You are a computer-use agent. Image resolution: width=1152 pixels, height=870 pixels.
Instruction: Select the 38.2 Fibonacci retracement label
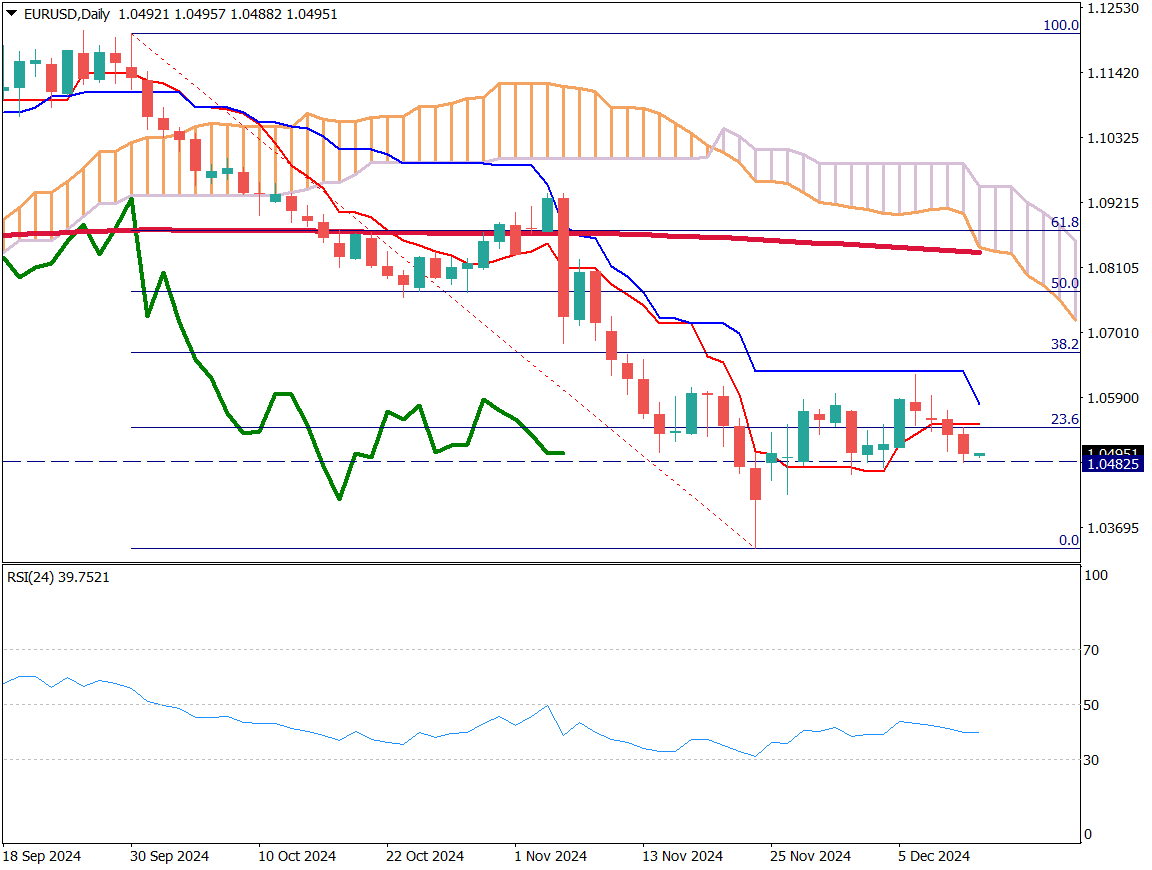(1064, 344)
